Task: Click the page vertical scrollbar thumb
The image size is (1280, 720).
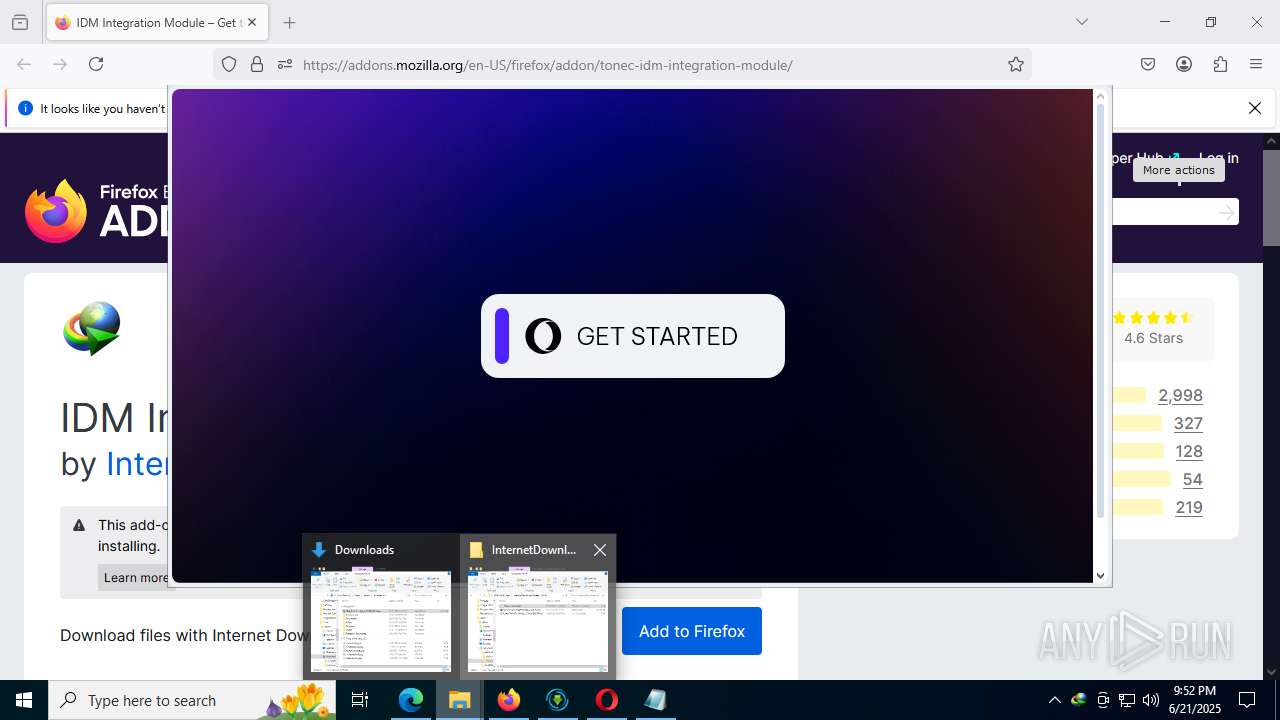Action: click(x=1271, y=197)
